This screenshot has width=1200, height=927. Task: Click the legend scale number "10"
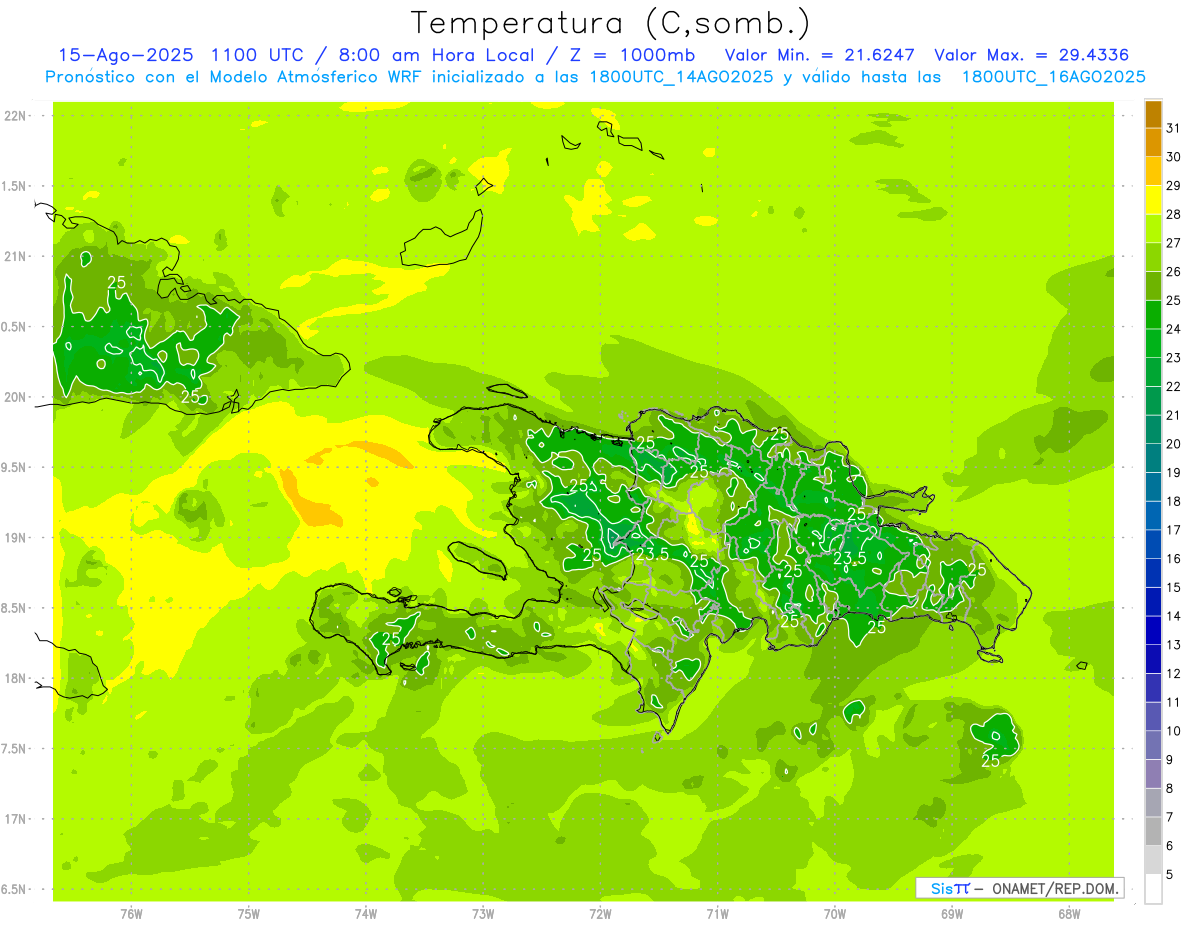[x=1174, y=731]
